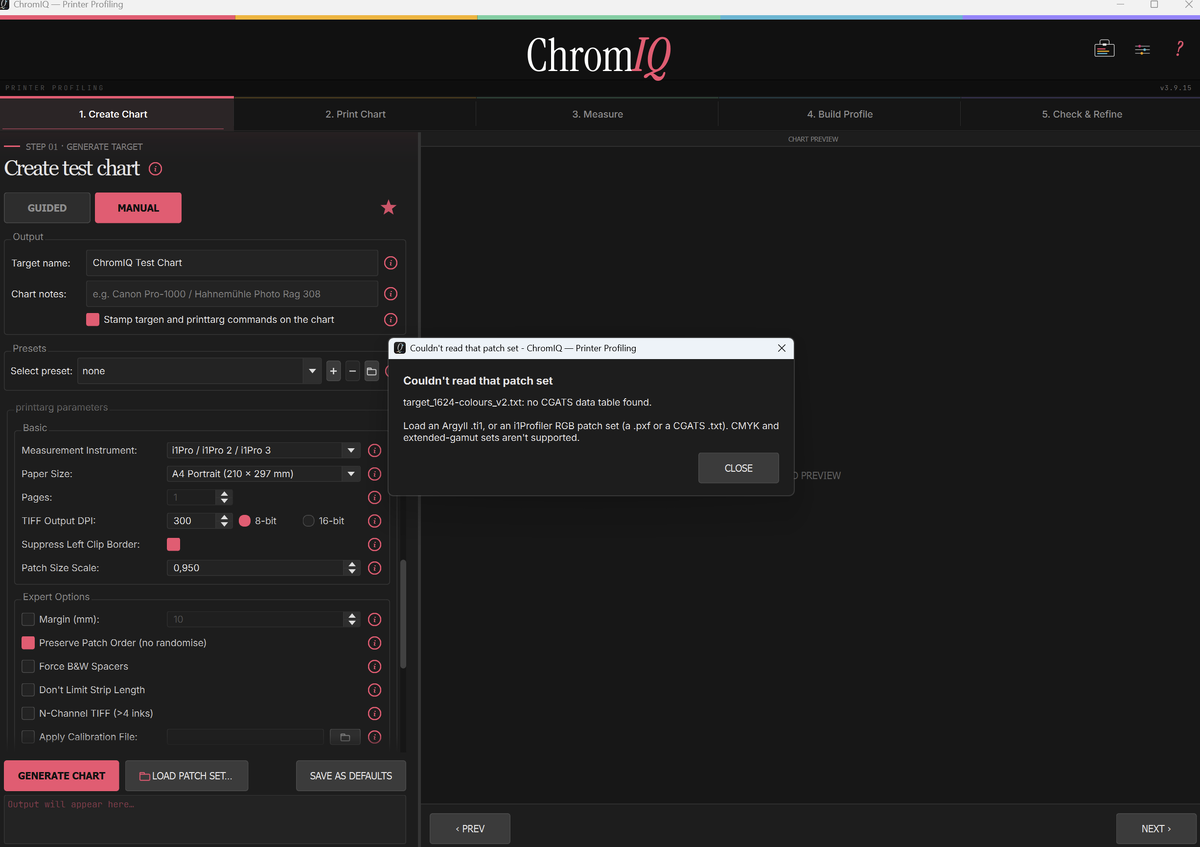Switch to the 3. Measure tab
The width and height of the screenshot is (1200, 847).
[597, 115]
